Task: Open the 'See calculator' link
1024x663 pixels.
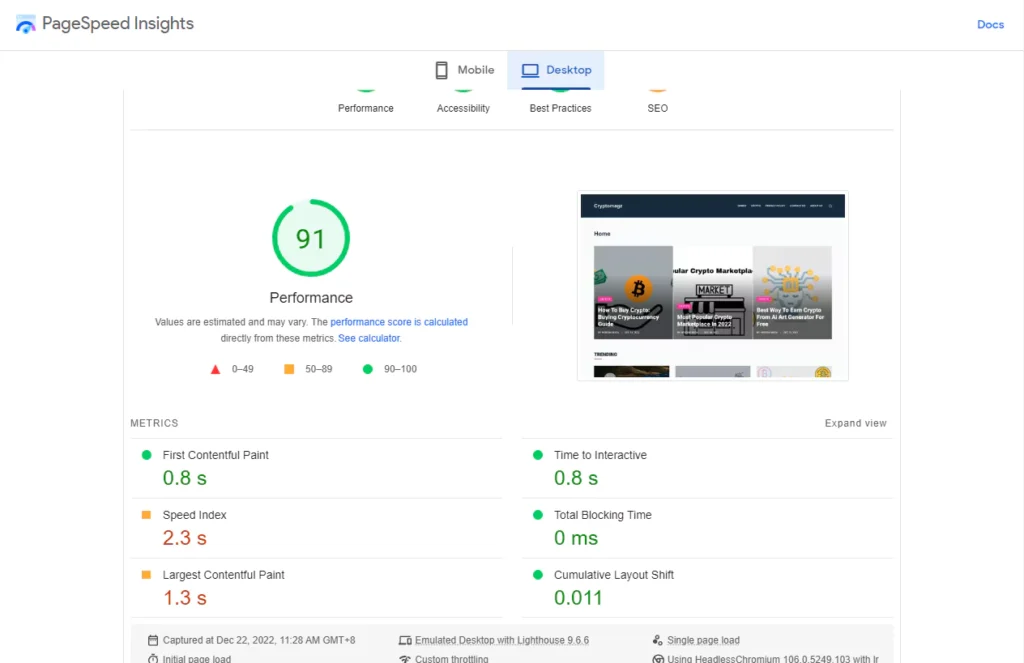Action: (369, 338)
